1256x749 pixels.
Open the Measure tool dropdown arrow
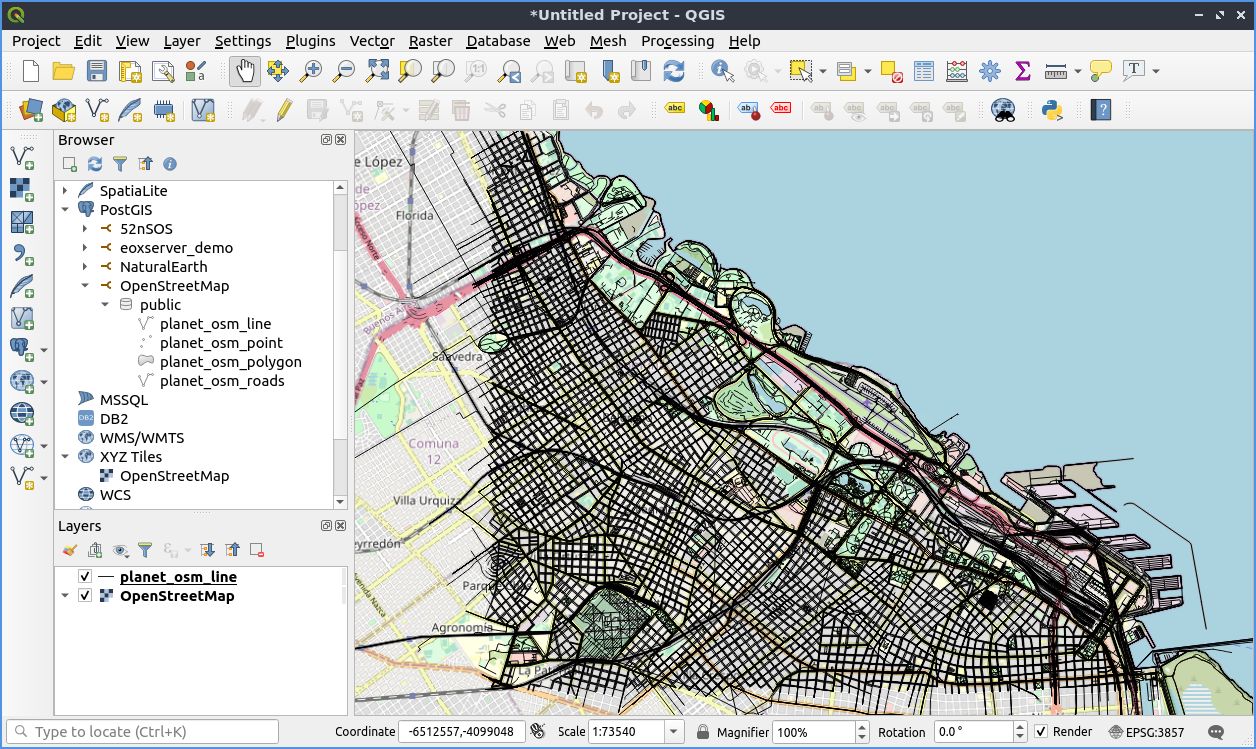(x=1077, y=71)
